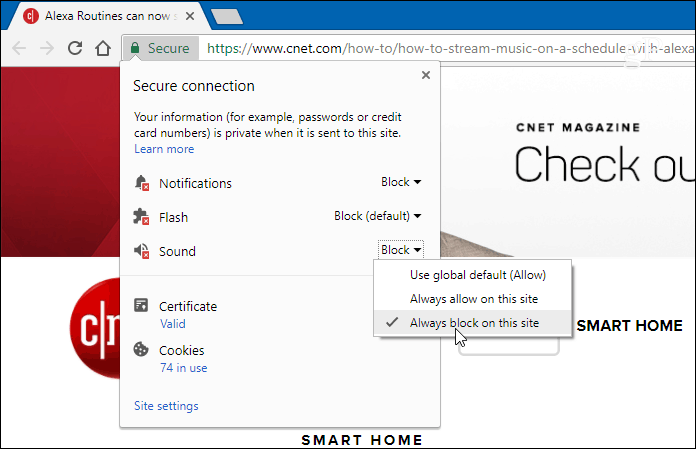Click the muted Sound speaker icon

tap(142, 251)
